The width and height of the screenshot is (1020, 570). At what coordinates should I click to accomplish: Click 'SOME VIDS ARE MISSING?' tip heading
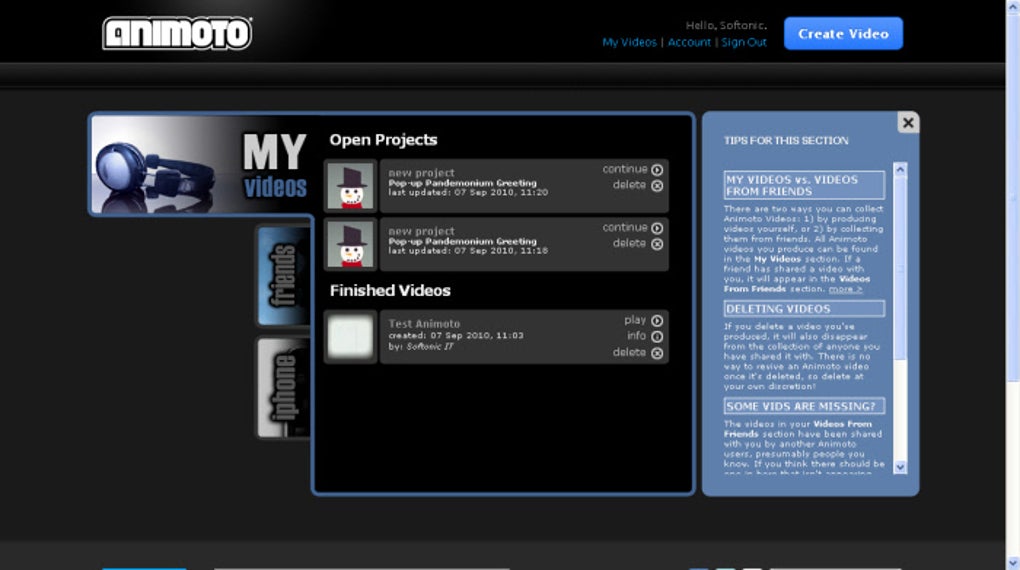tap(804, 406)
